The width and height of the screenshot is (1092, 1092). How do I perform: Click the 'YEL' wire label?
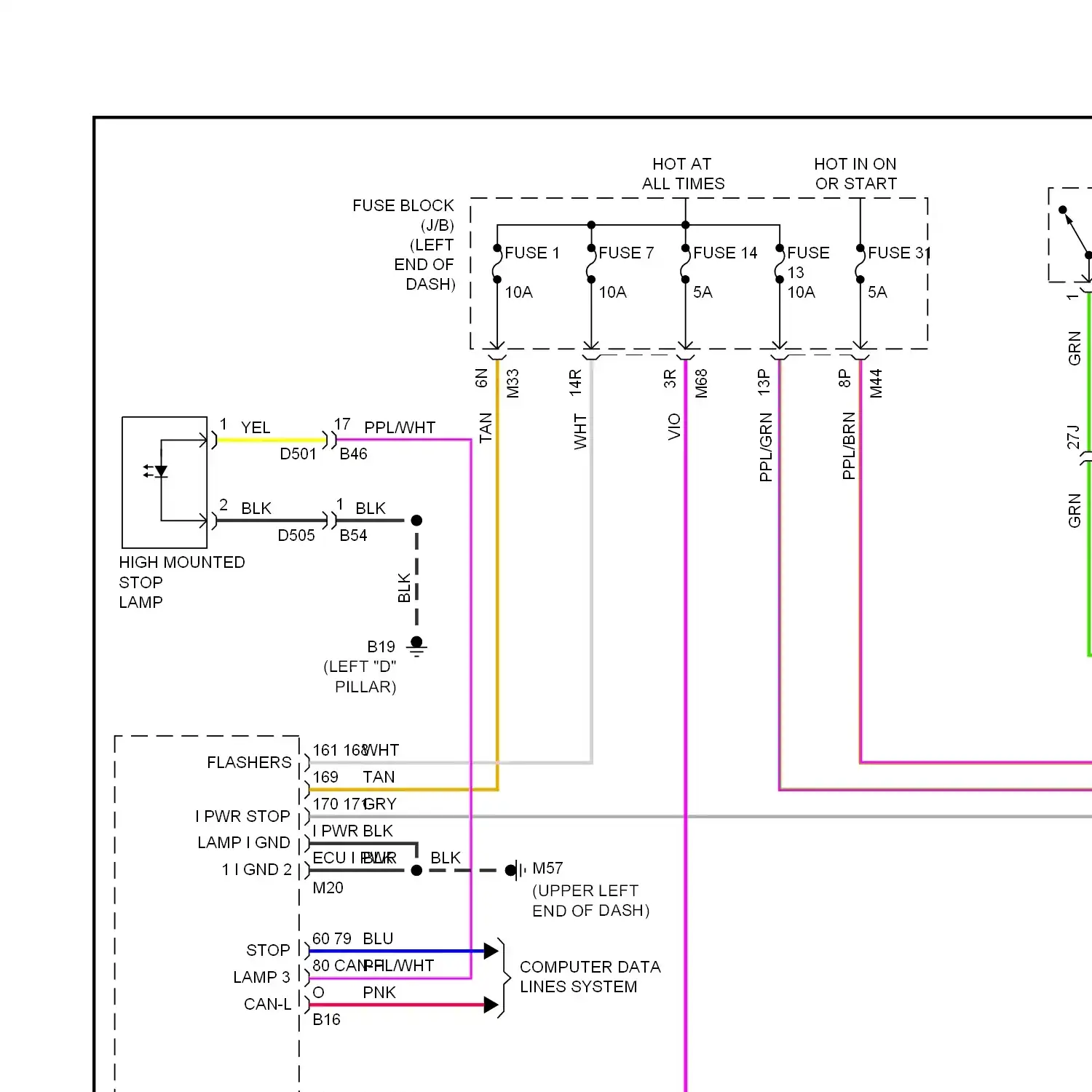(x=256, y=427)
